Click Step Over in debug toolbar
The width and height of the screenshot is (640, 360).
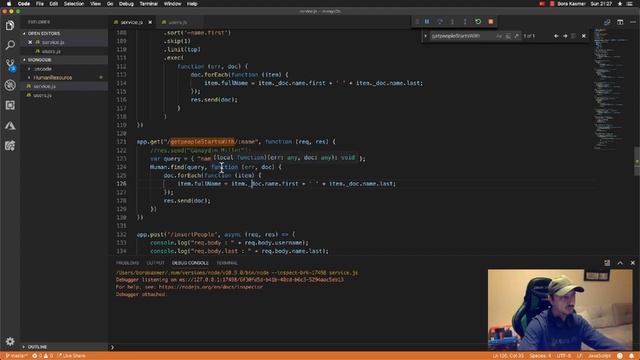(x=440, y=22)
